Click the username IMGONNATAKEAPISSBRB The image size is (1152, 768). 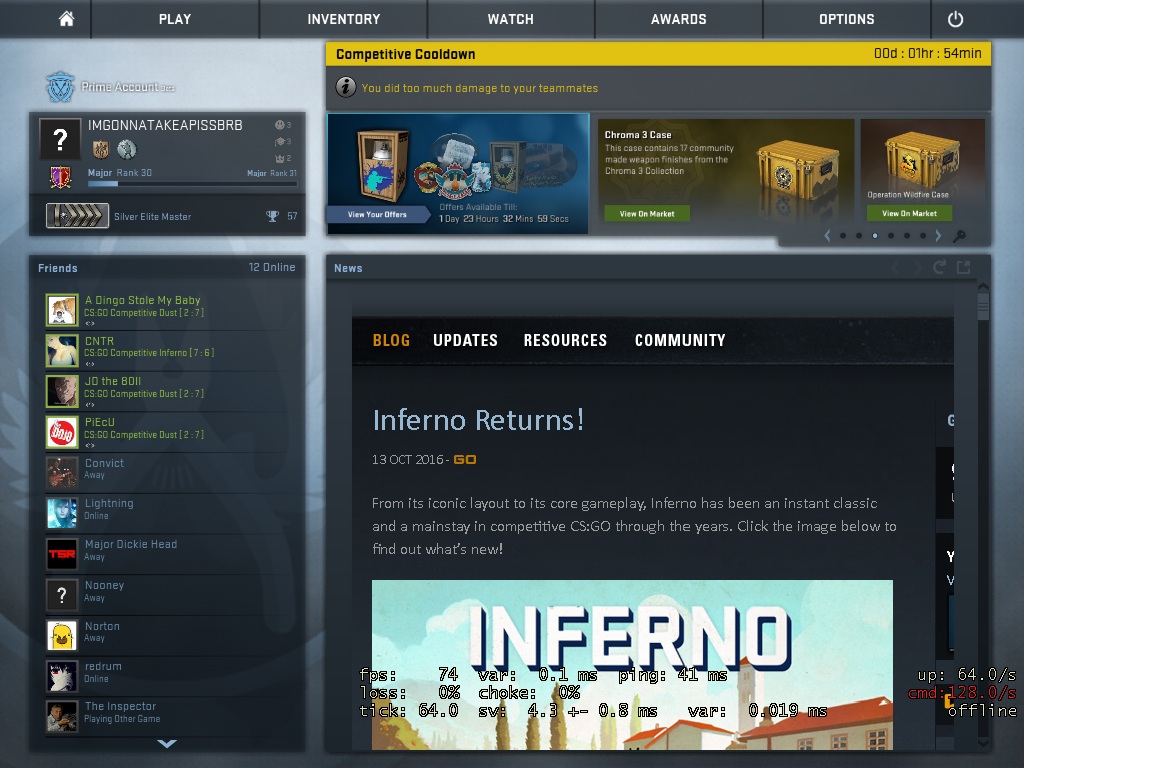tap(165, 125)
